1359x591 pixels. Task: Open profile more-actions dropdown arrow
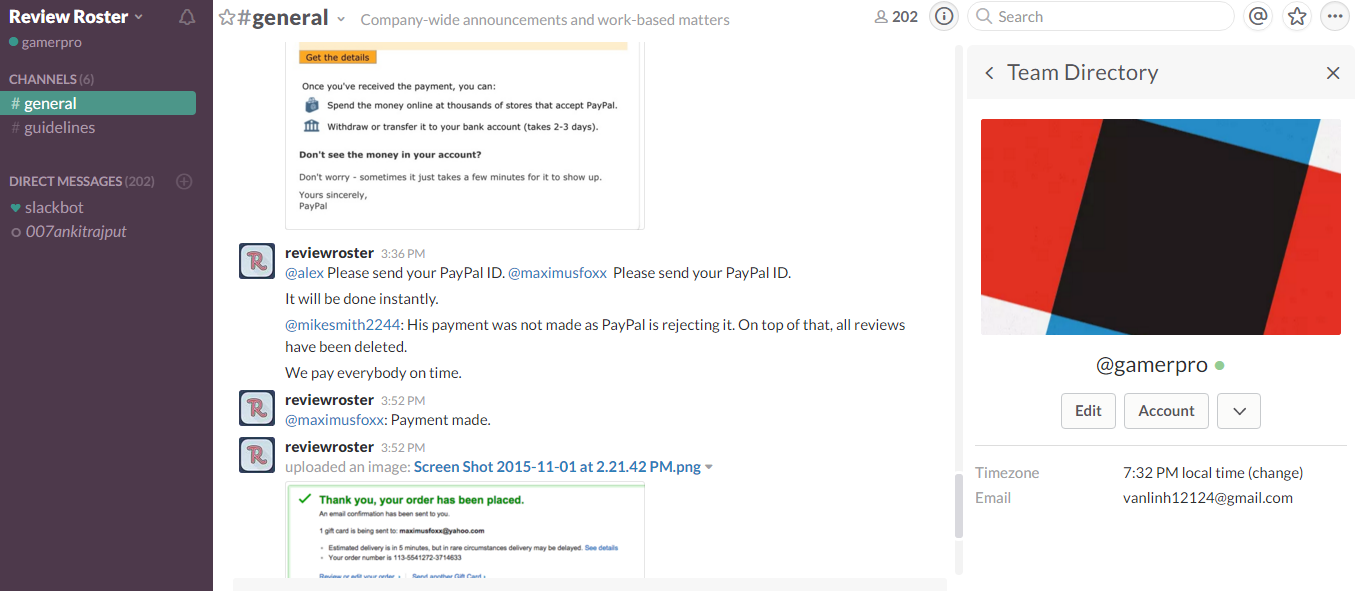[x=1239, y=411]
